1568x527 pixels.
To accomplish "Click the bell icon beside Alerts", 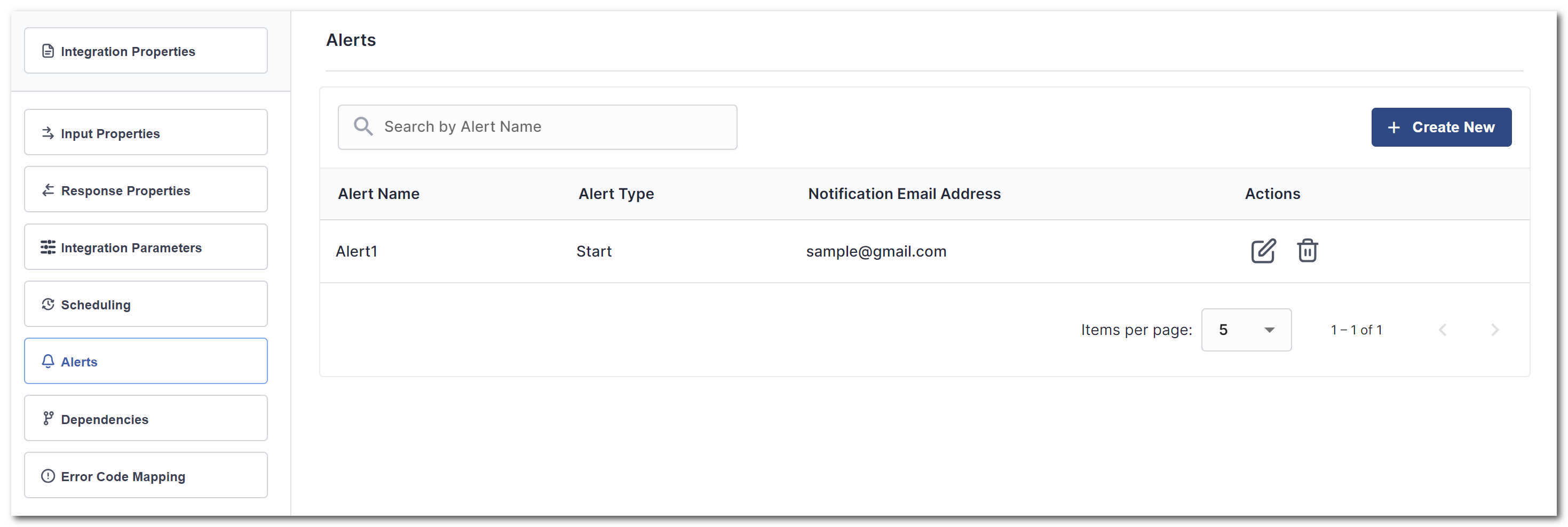I will [48, 362].
